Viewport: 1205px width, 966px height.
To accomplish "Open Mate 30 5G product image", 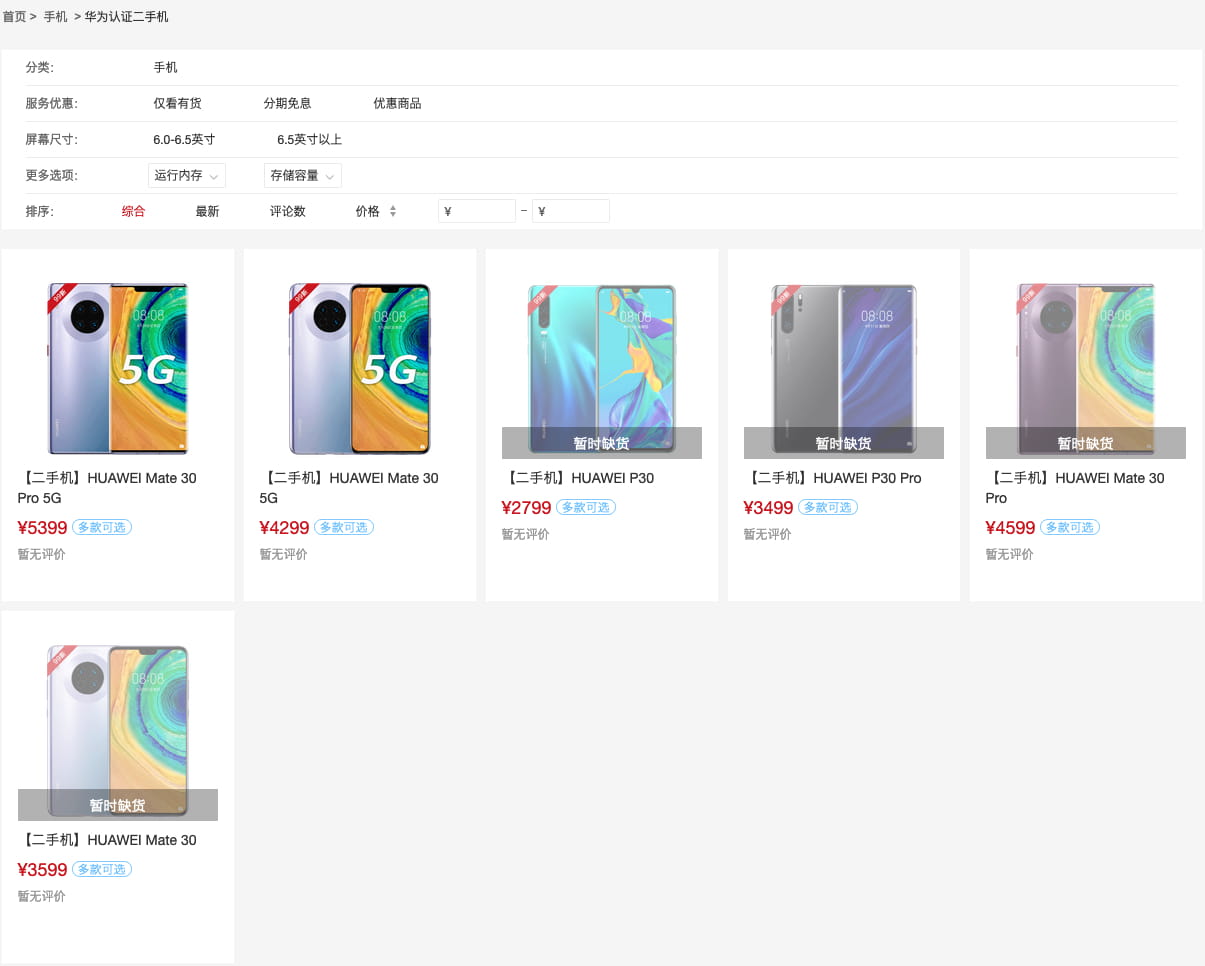I will tap(360, 369).
